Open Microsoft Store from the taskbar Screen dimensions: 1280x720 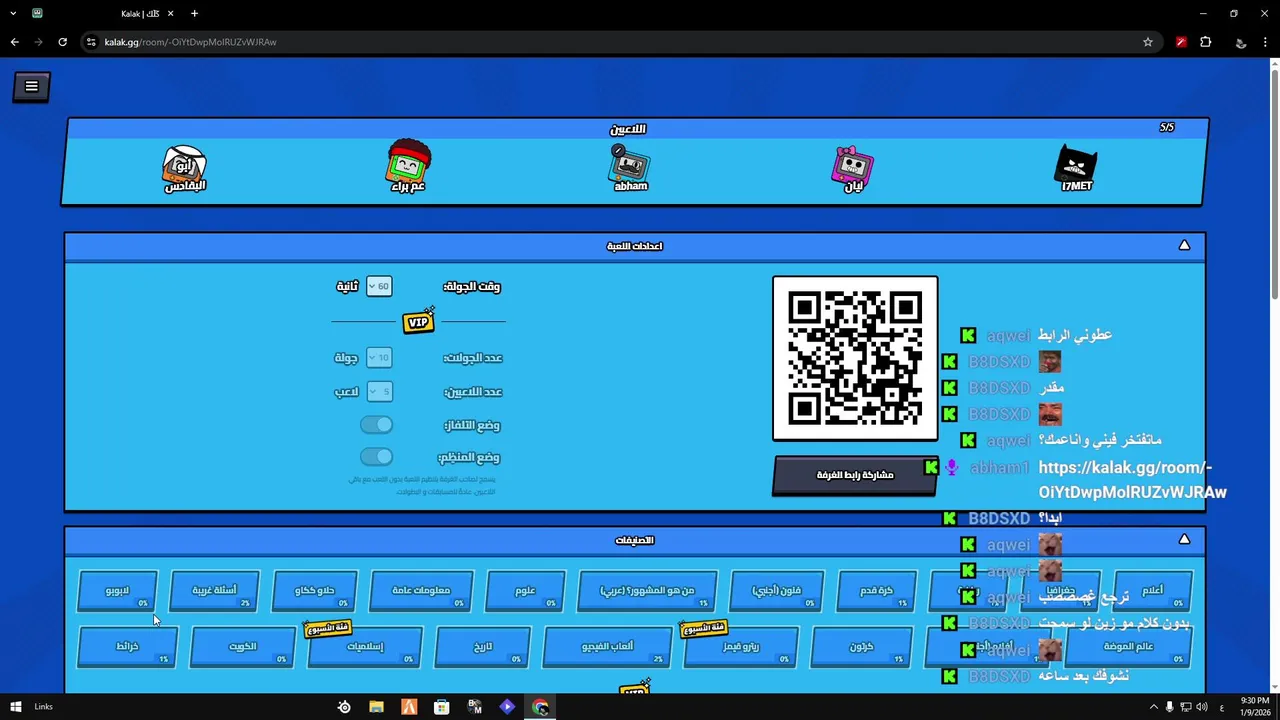click(x=441, y=707)
